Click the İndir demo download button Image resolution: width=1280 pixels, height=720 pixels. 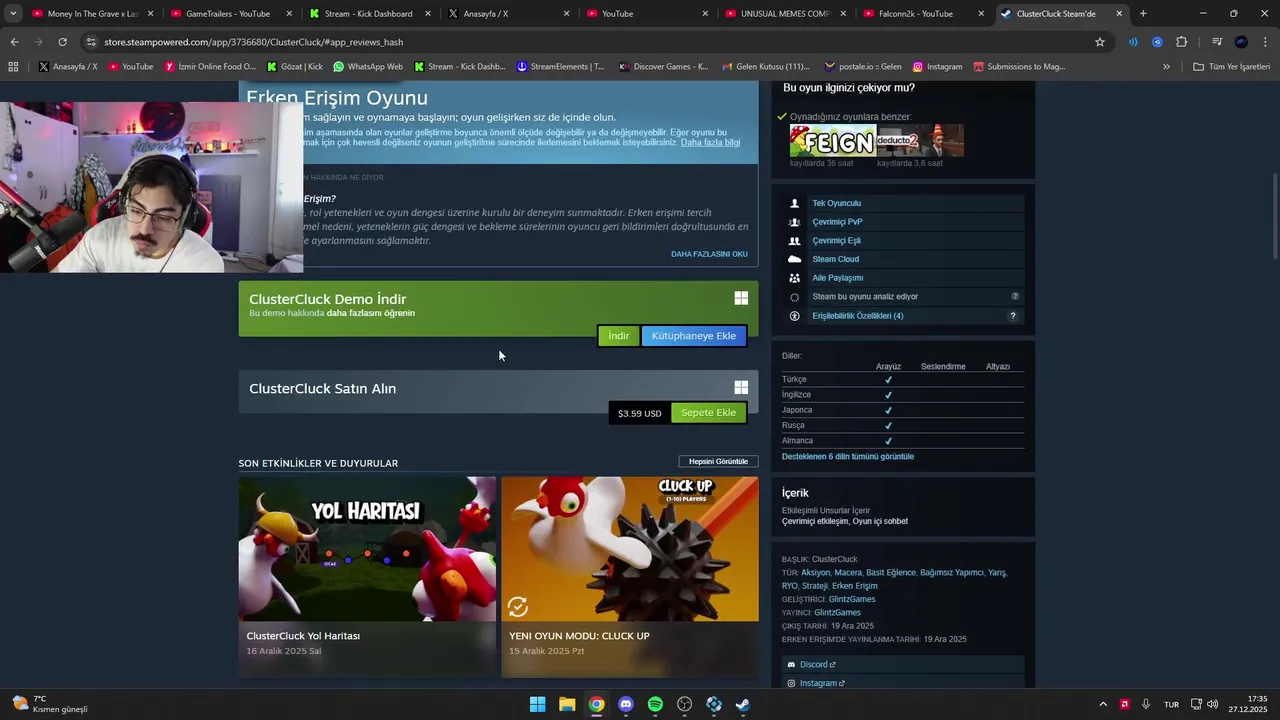pyautogui.click(x=619, y=336)
